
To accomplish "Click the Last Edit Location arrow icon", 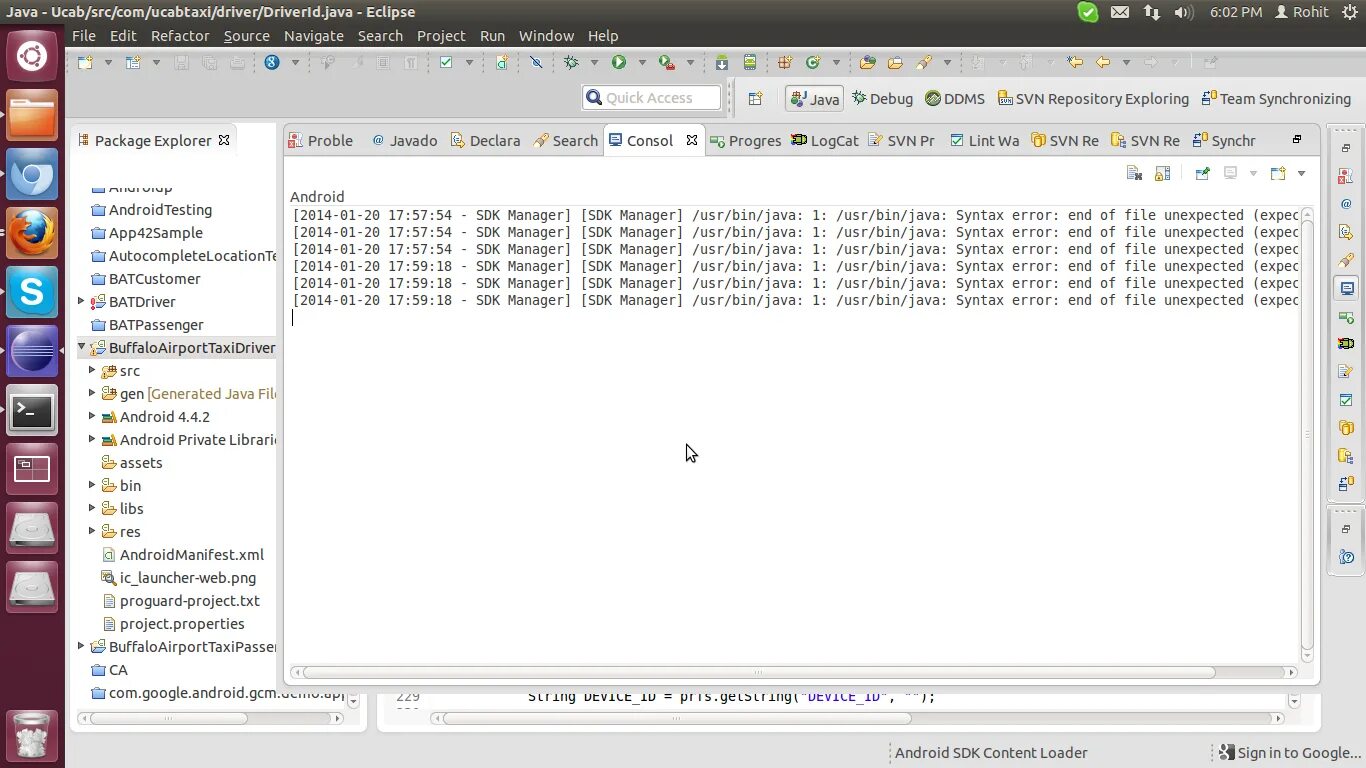I will (1075, 62).
